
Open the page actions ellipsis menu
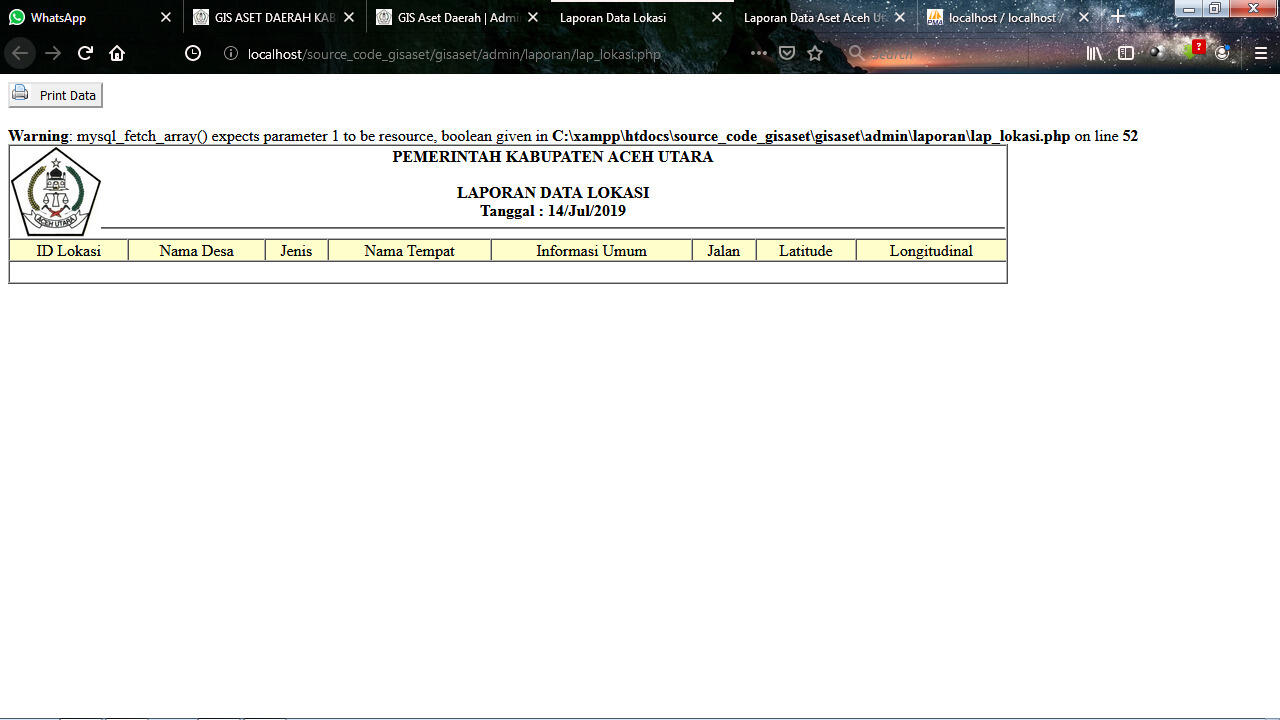(759, 54)
